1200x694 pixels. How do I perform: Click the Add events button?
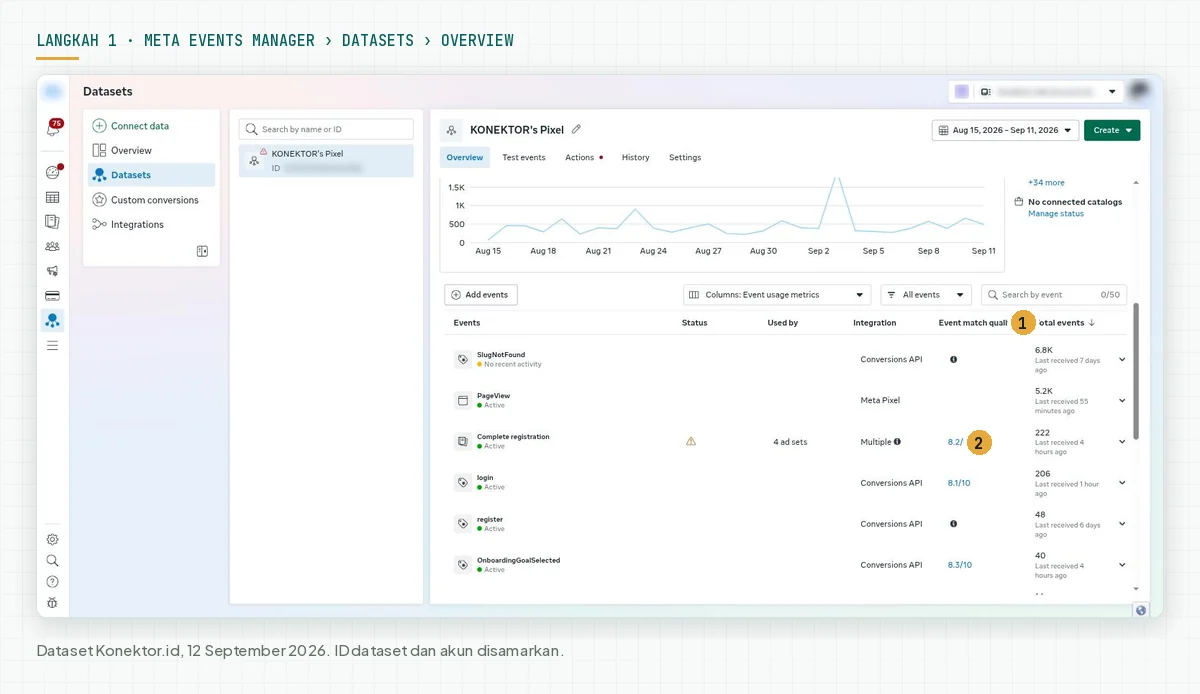pos(481,295)
